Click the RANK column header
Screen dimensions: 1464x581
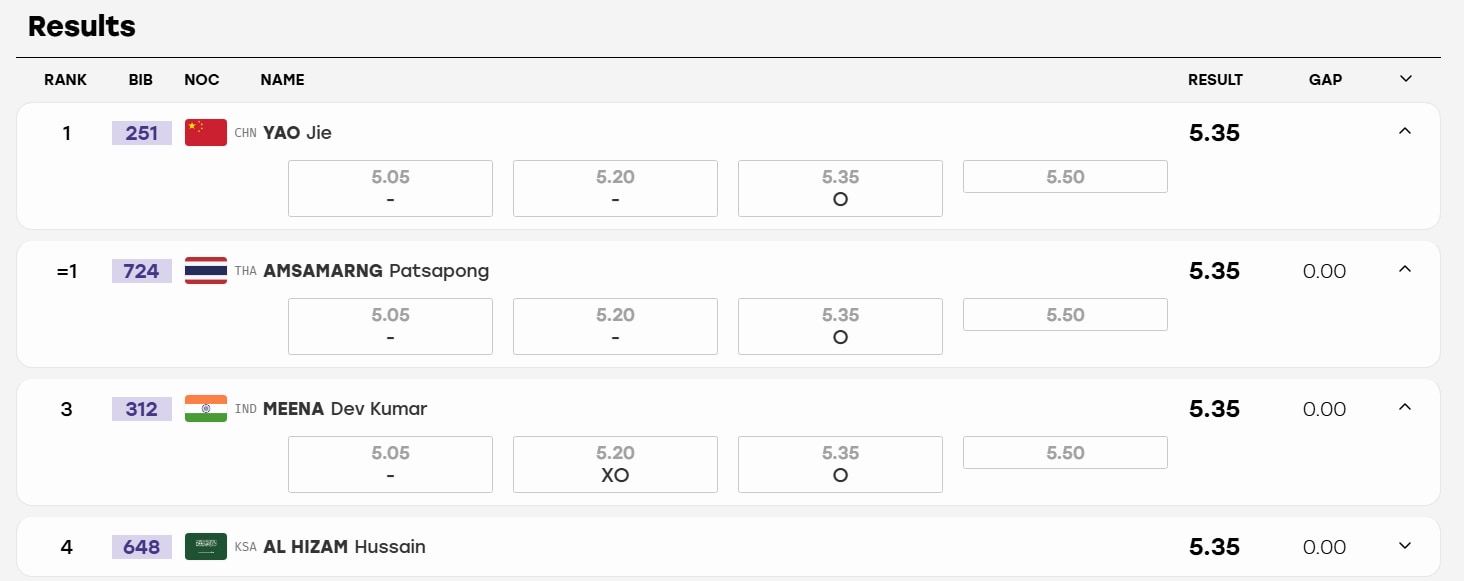(x=66, y=80)
